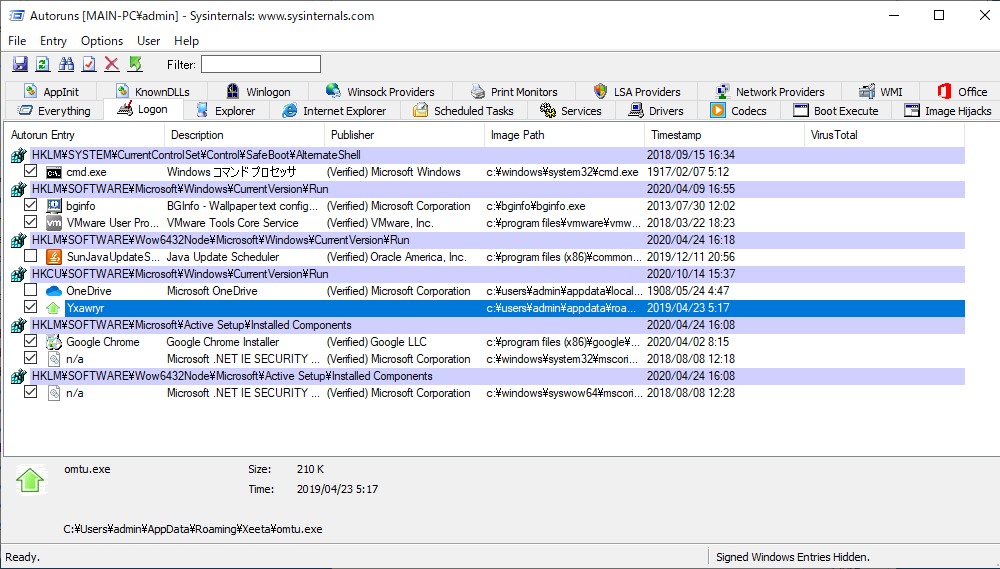Sort by the Description column header
Image resolution: width=1000 pixels, height=569 pixels.
coord(244,135)
